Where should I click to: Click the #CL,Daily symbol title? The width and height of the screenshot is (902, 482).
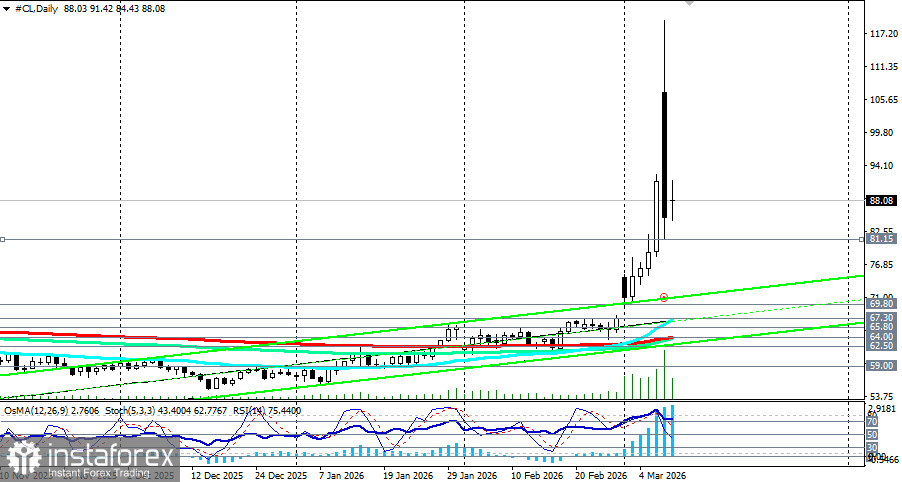(36, 9)
